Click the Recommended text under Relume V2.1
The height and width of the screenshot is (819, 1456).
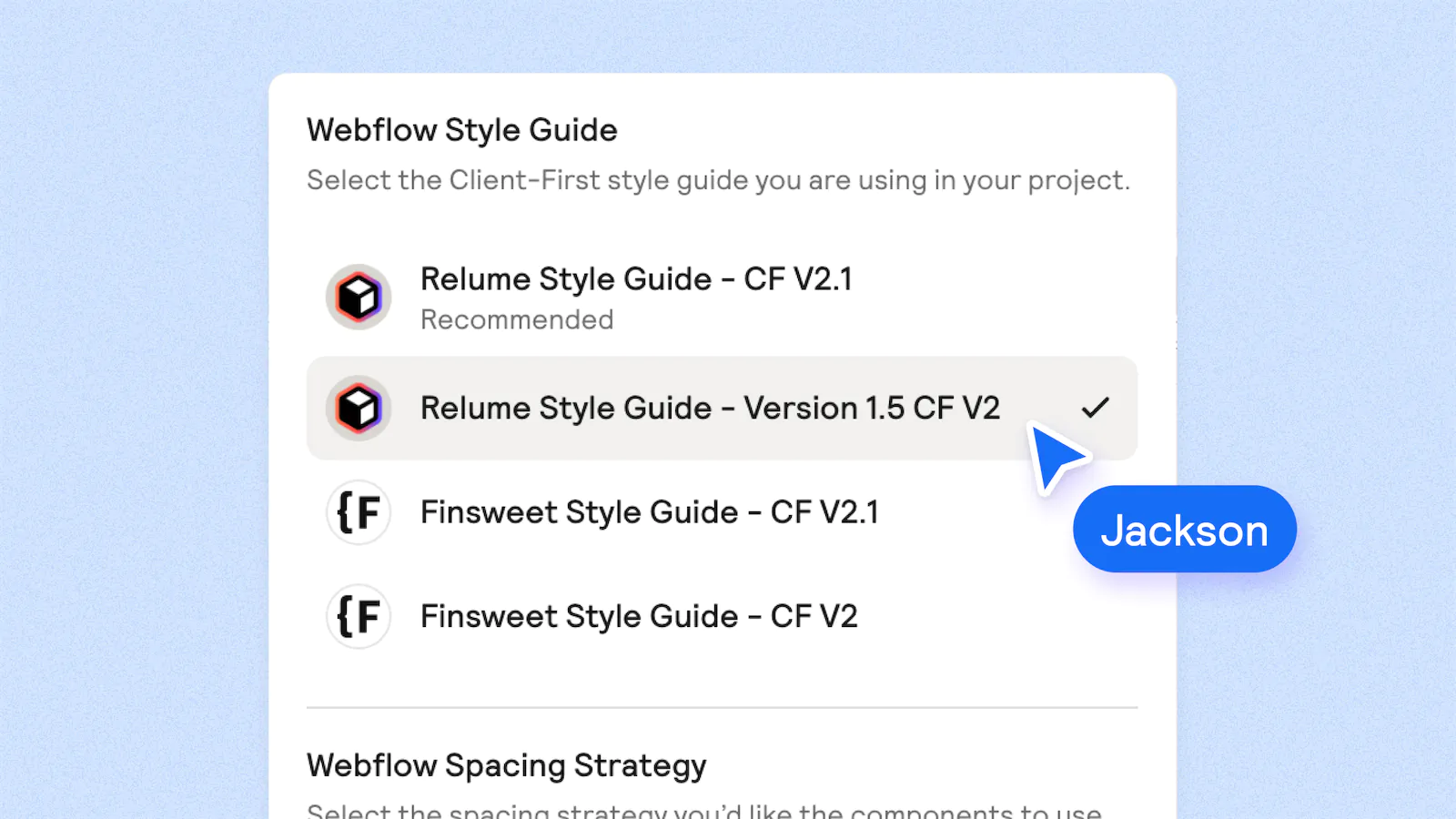coord(517,319)
